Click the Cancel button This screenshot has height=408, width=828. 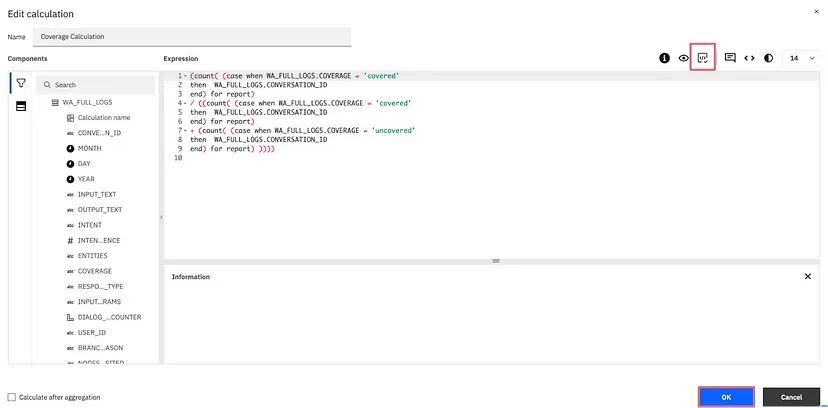point(791,397)
